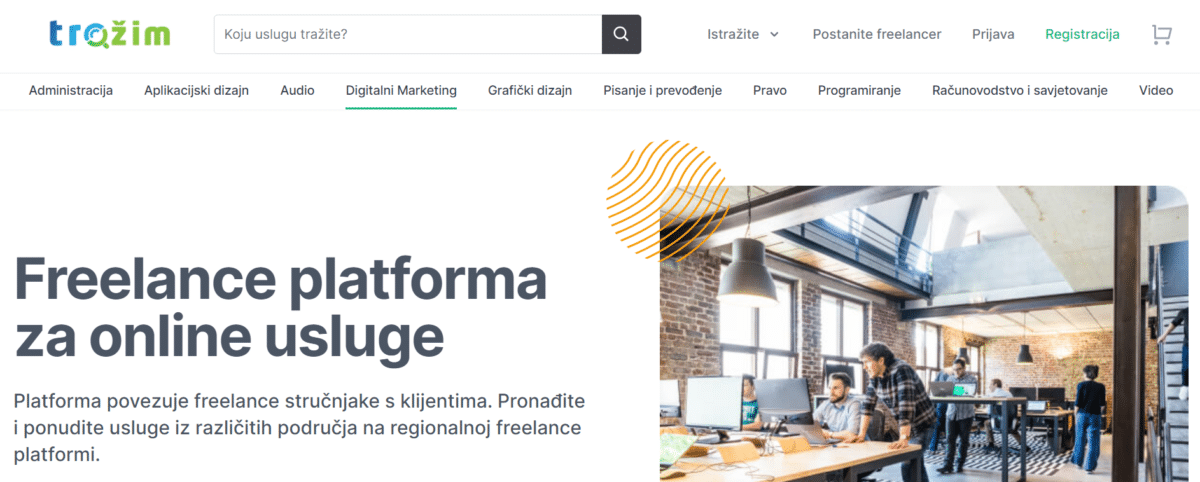Expand the Istražite dropdown chevron
Screen dimensions: 1200x482
pos(774,34)
